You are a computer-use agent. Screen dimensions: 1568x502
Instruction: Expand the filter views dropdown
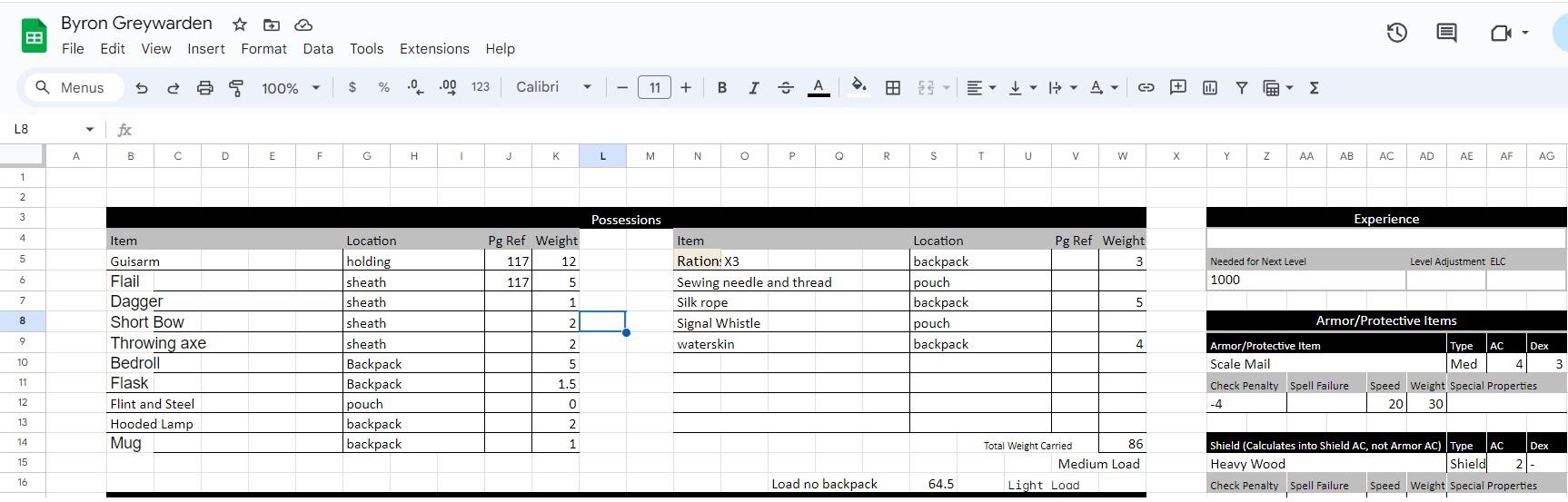tap(1289, 88)
